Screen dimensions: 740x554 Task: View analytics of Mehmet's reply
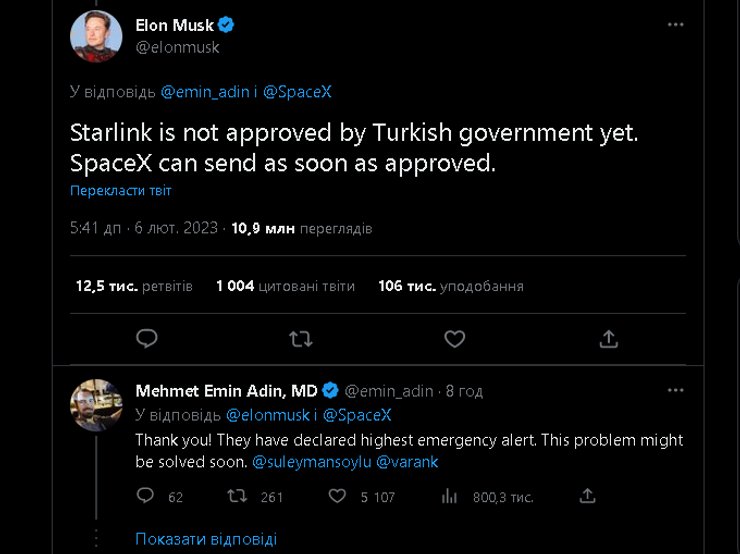[x=450, y=496]
